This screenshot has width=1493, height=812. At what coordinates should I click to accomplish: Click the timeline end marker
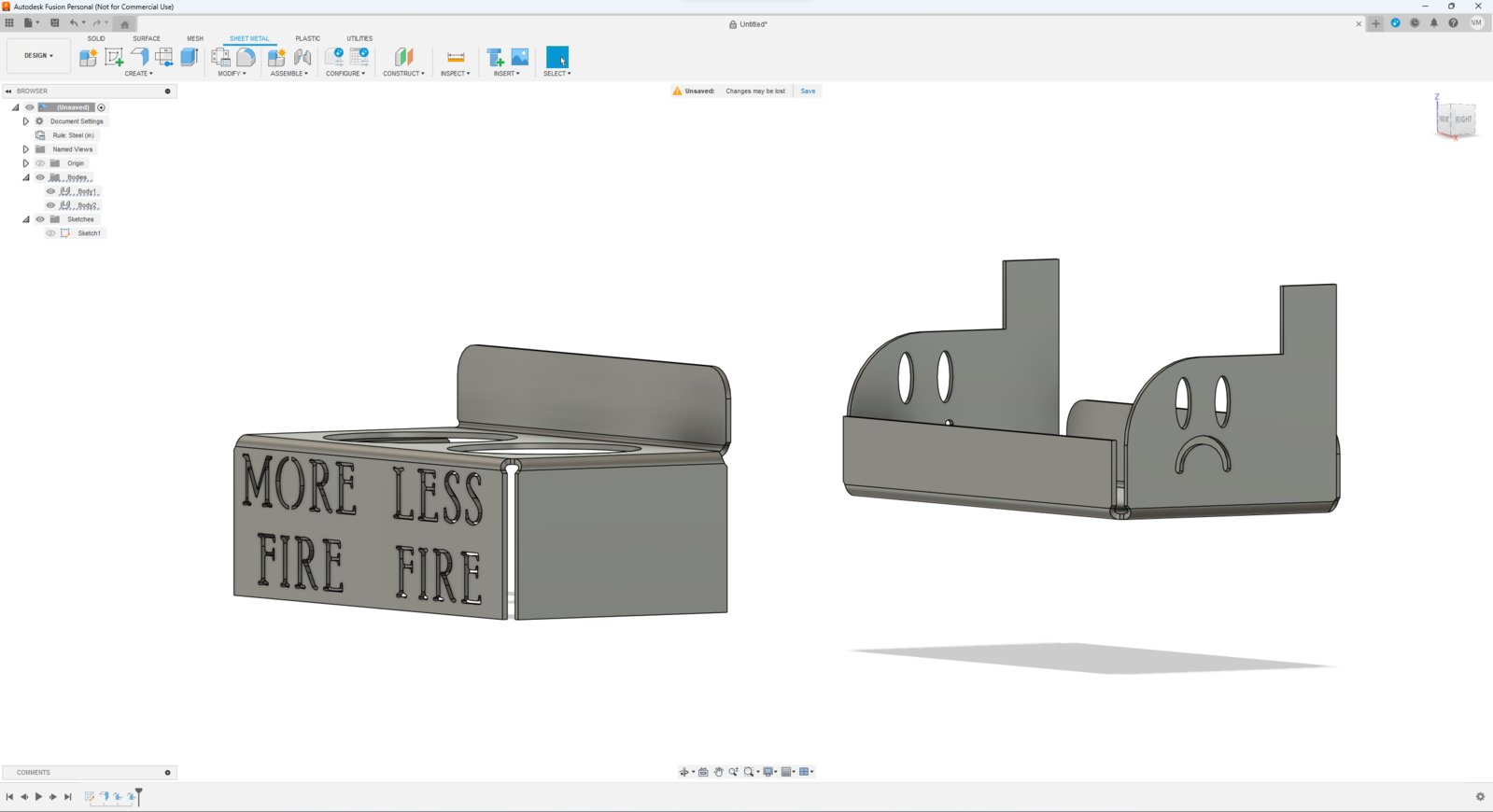point(138,795)
